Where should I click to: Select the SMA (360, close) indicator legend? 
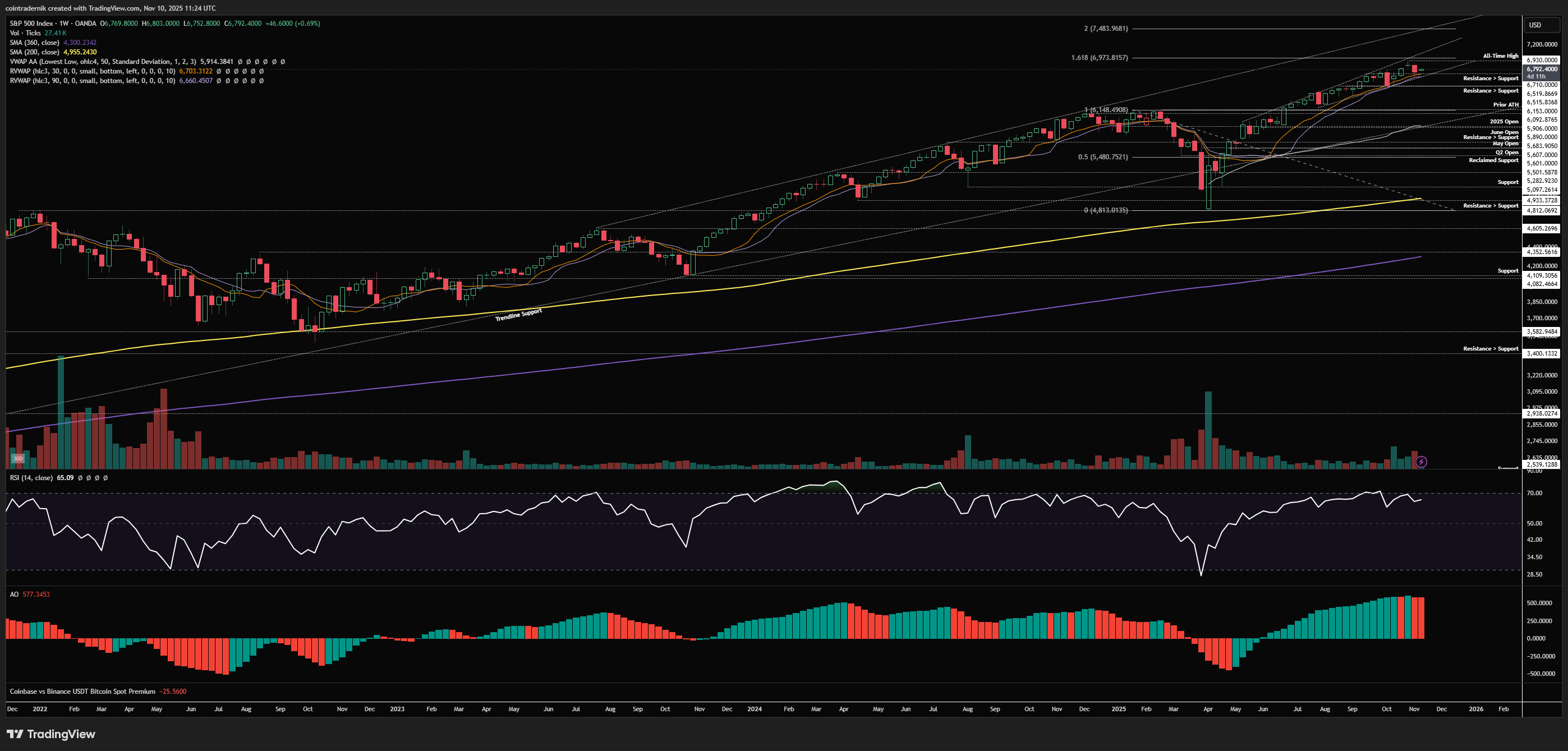[x=35, y=43]
